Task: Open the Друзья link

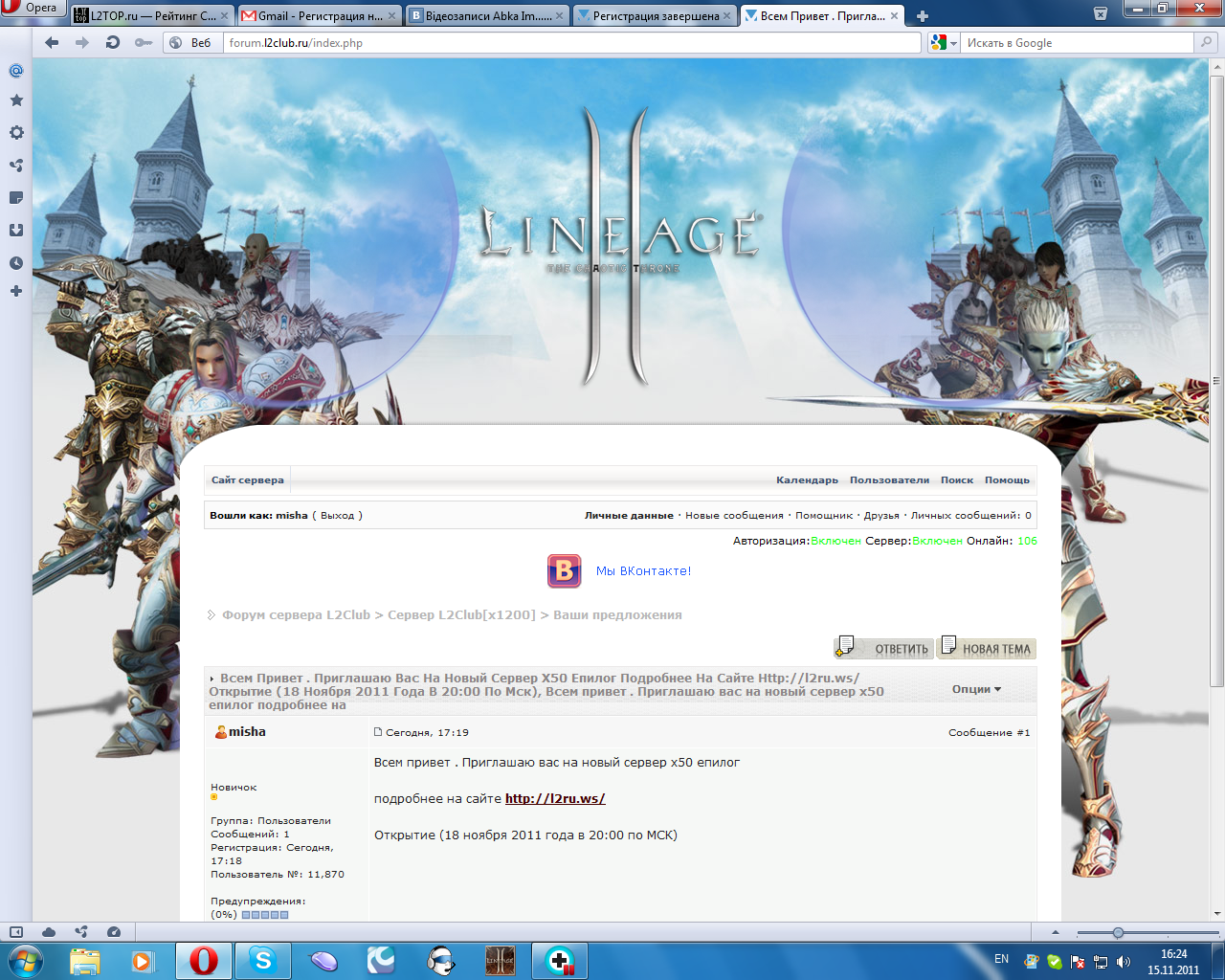Action: (x=881, y=515)
